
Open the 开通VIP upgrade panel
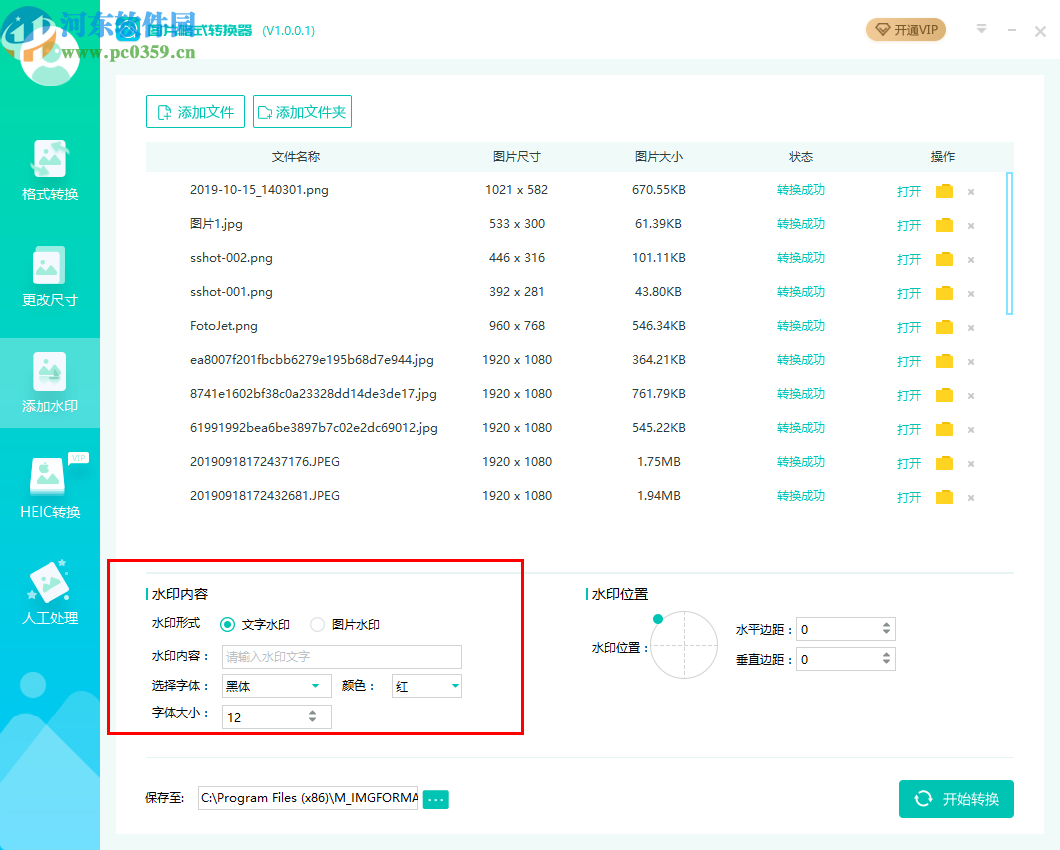tap(905, 30)
